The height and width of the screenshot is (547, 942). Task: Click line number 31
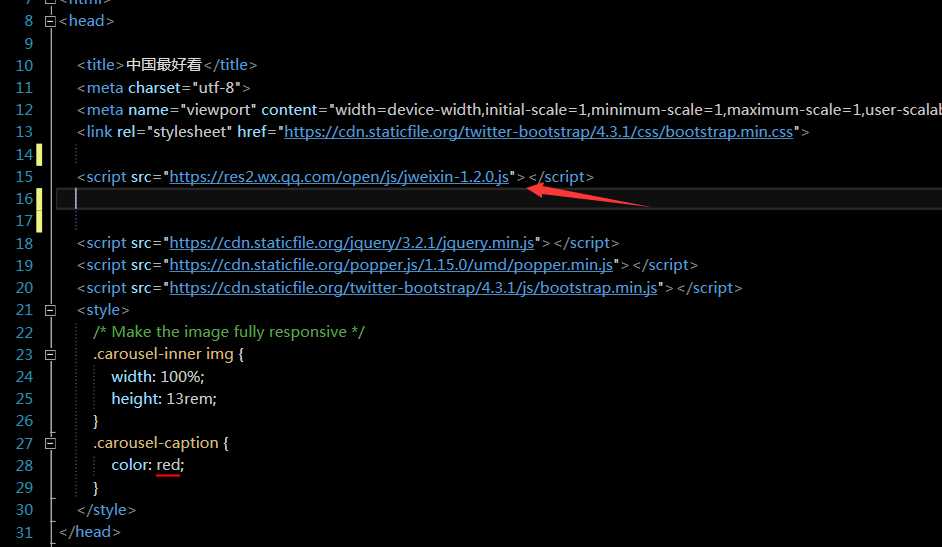[24, 533]
